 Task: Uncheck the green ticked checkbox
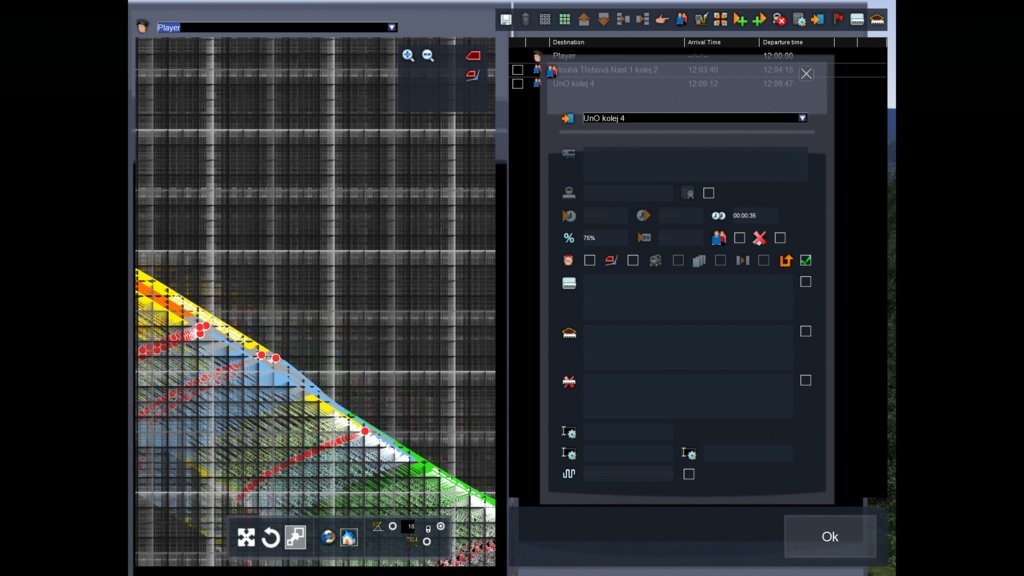click(x=806, y=261)
